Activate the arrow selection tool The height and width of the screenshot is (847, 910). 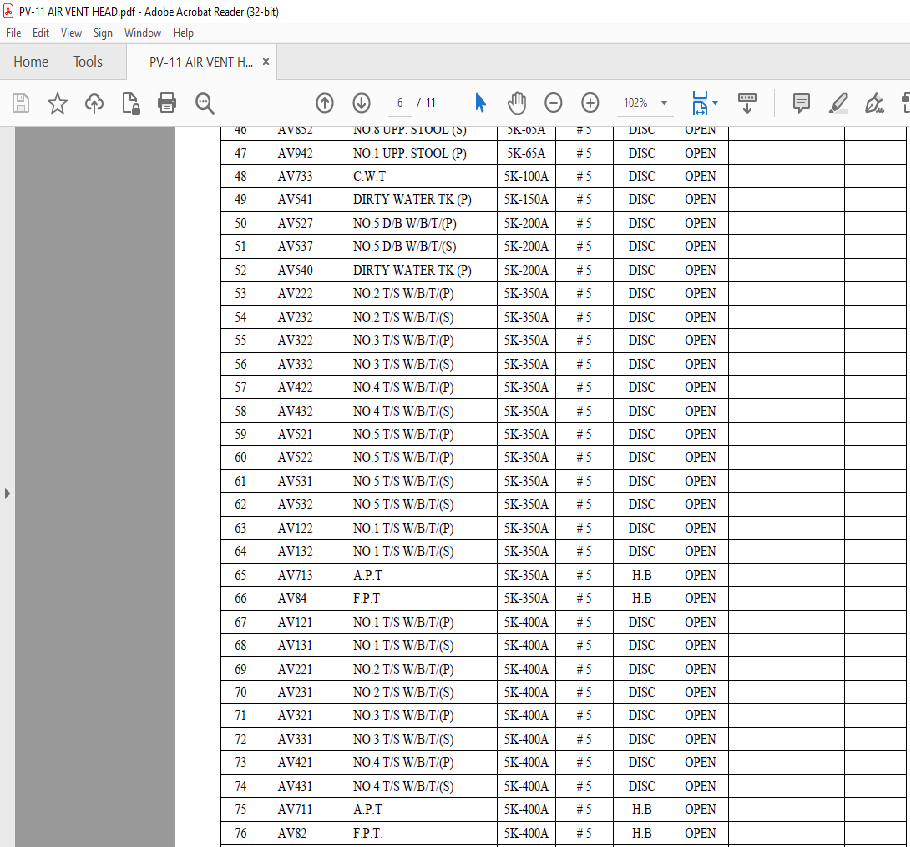(480, 103)
